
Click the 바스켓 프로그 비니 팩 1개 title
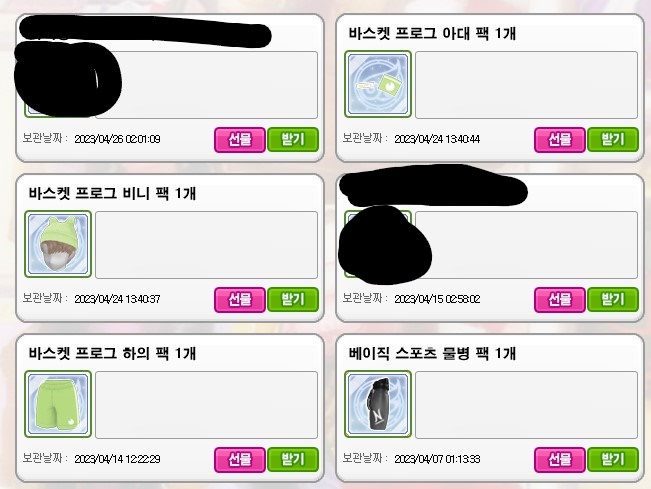point(112,193)
